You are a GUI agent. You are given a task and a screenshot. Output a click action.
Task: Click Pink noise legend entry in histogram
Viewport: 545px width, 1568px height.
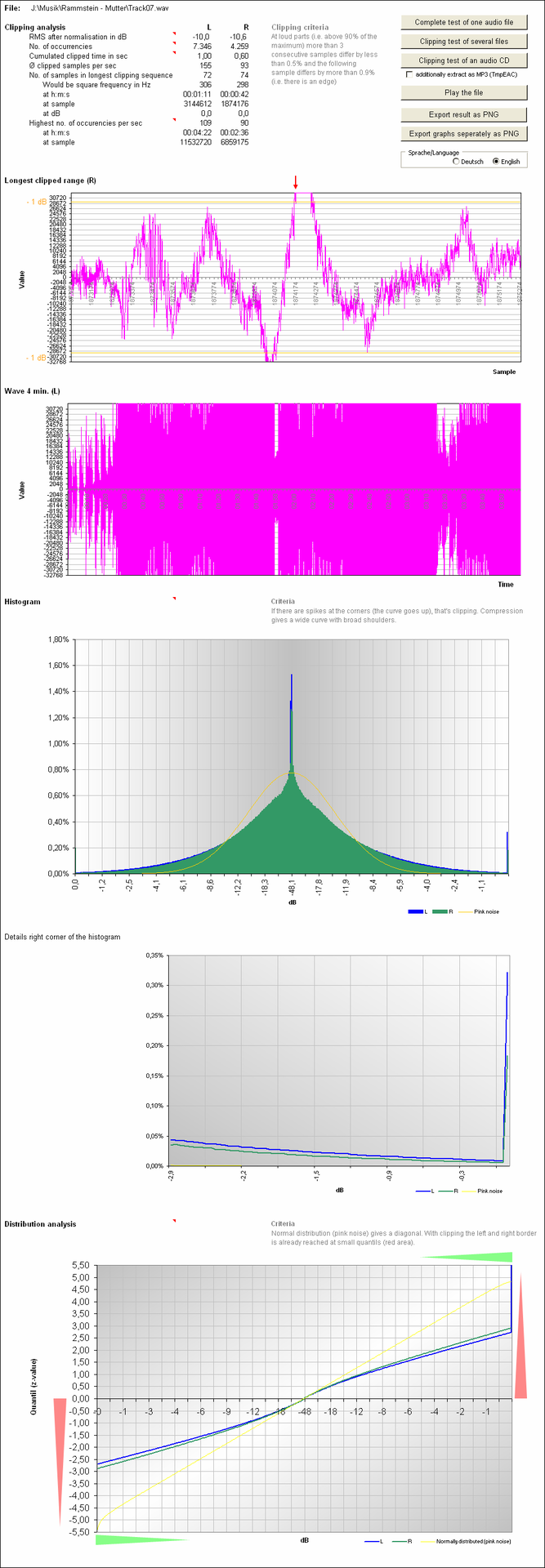pos(485,911)
